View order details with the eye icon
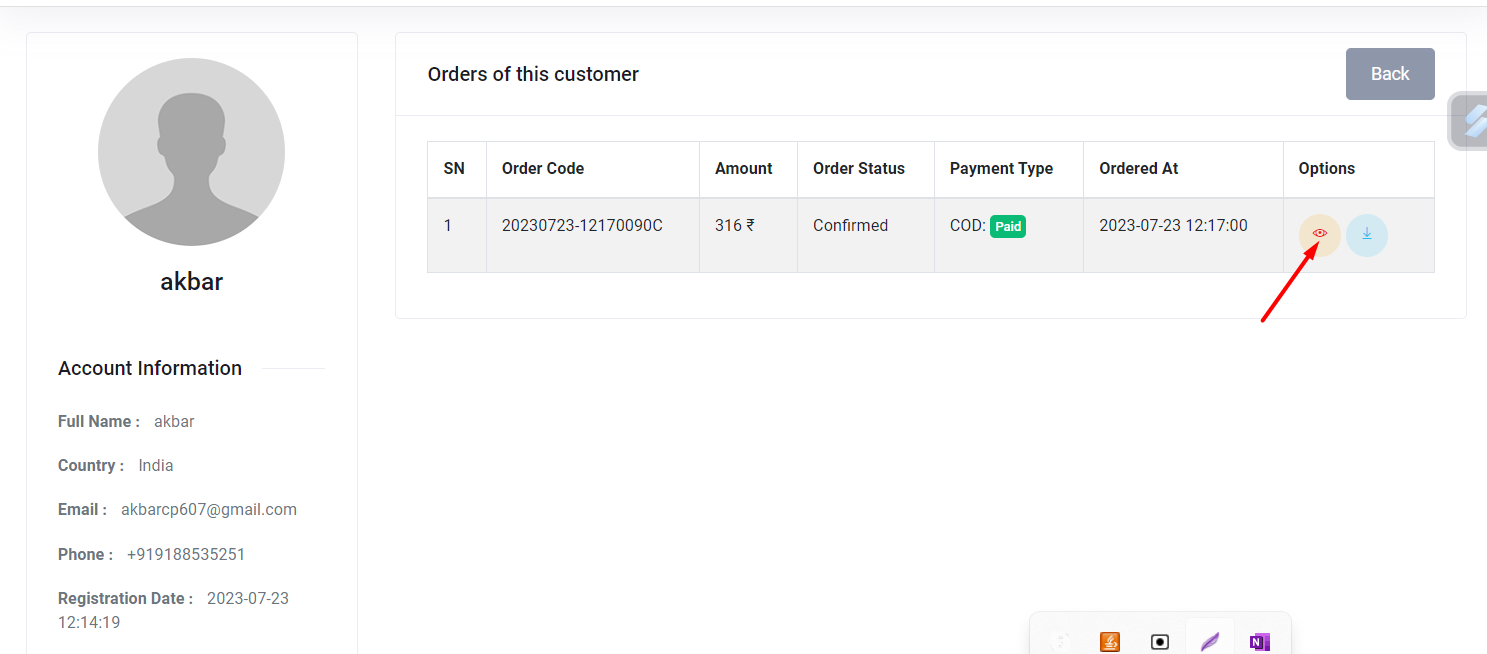 point(1319,235)
